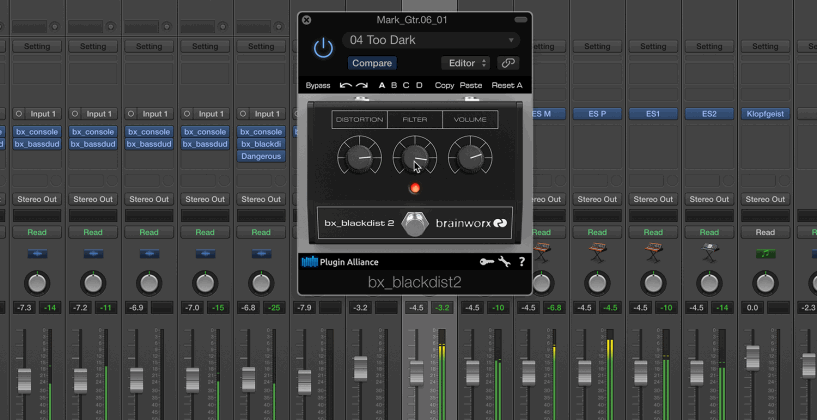This screenshot has width=817, height=420.
Task: Toggle the input format circle on the Dangerous channel
Action: pos(243,114)
